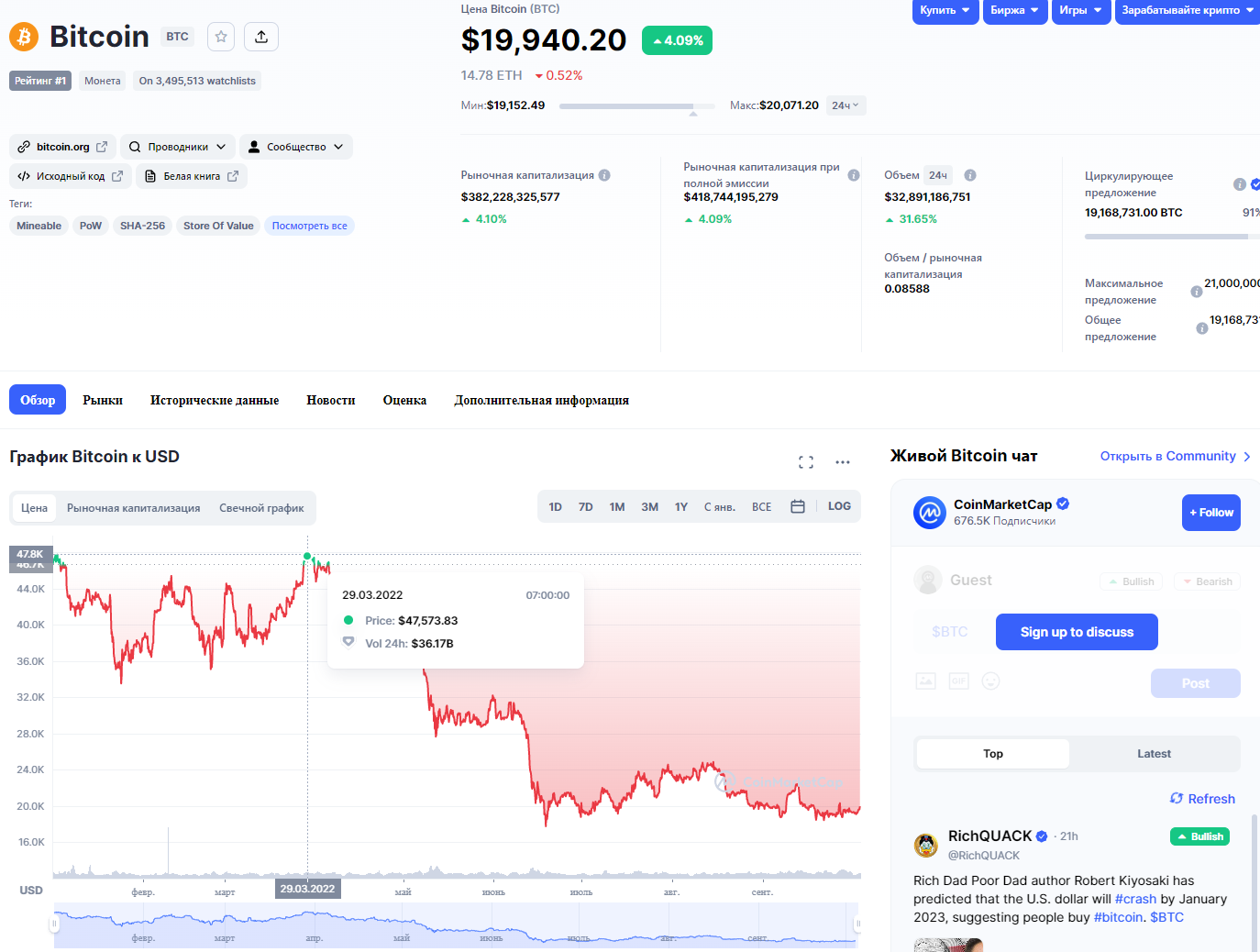Screen dimensions: 1260x952
Task: Switch to the Рынки tab
Action: point(103,400)
